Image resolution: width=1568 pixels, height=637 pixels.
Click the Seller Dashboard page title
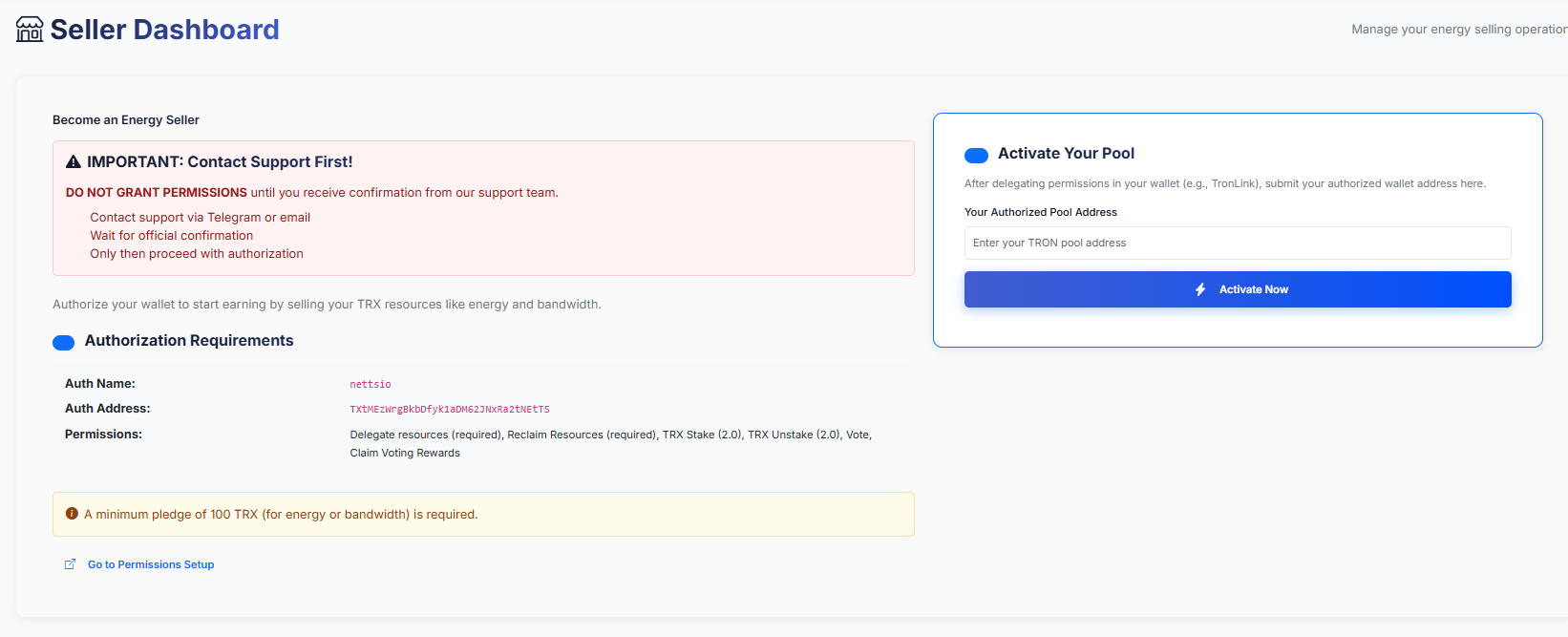click(x=164, y=30)
